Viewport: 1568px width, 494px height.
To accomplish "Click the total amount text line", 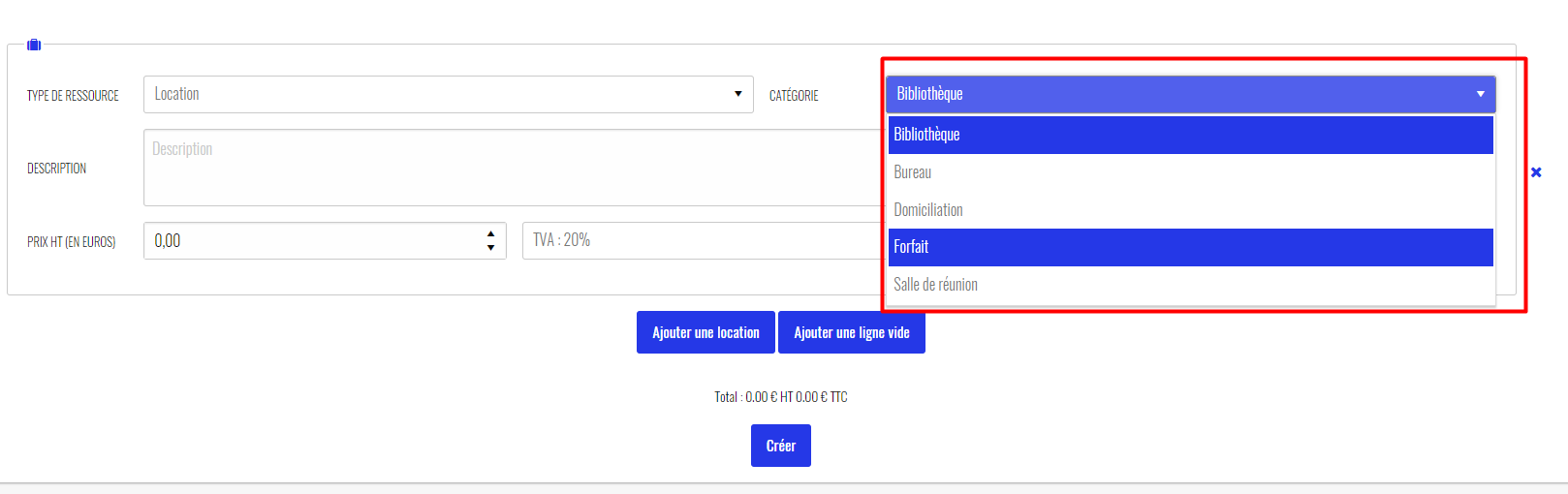I will click(x=781, y=397).
